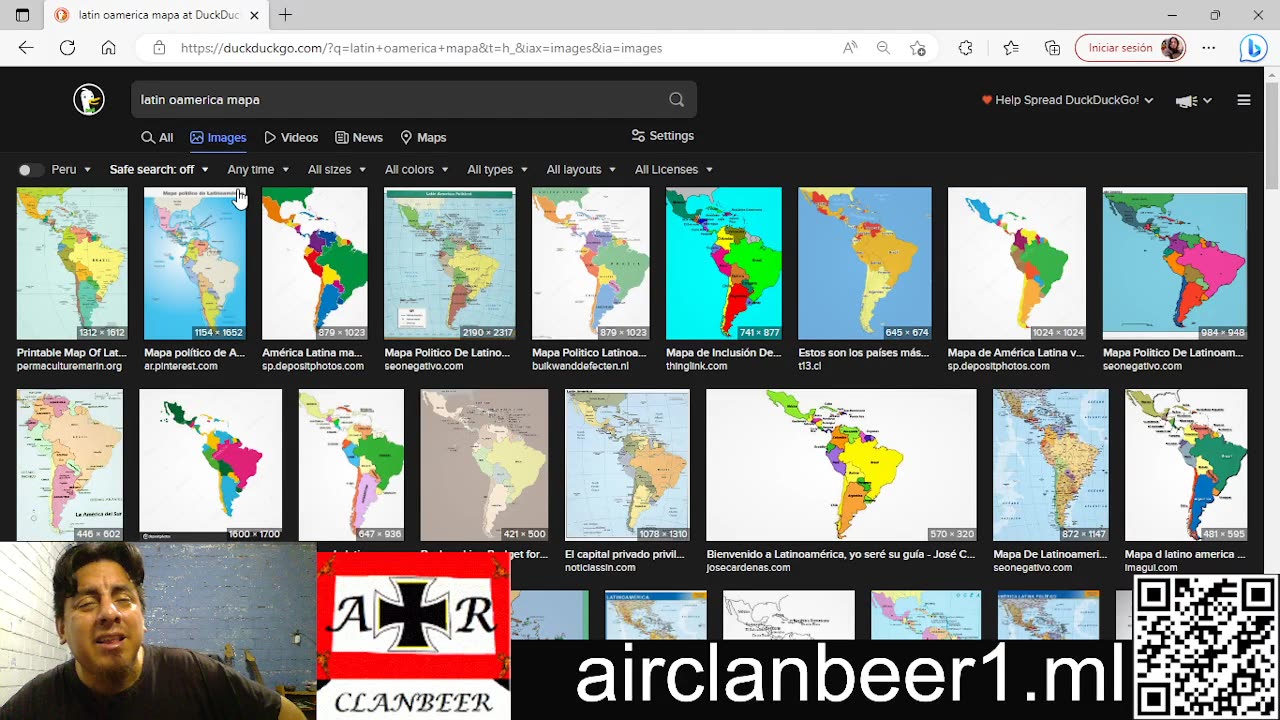
Task: Open the 984 × 948 map thumbnail
Action: pos(1175,264)
